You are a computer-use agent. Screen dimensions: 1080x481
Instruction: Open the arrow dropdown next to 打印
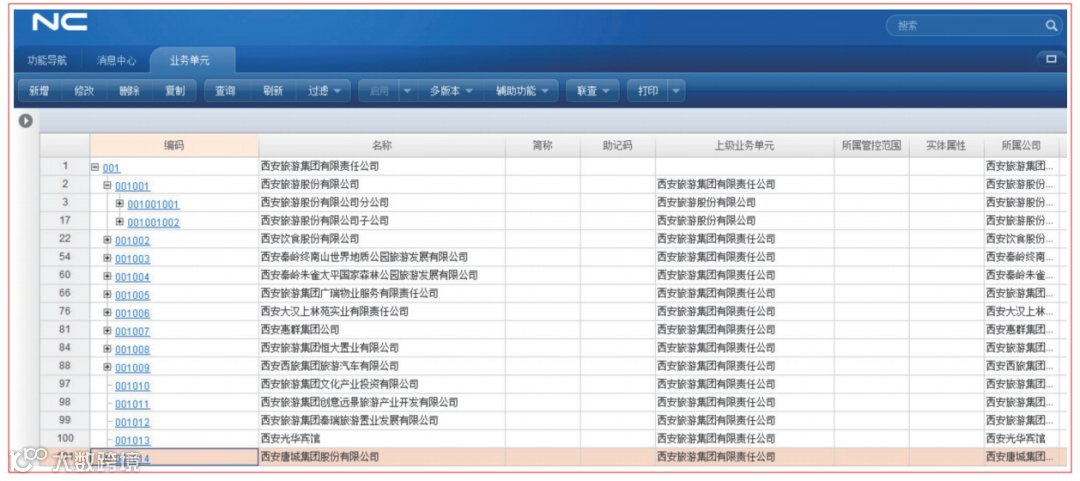coord(676,91)
